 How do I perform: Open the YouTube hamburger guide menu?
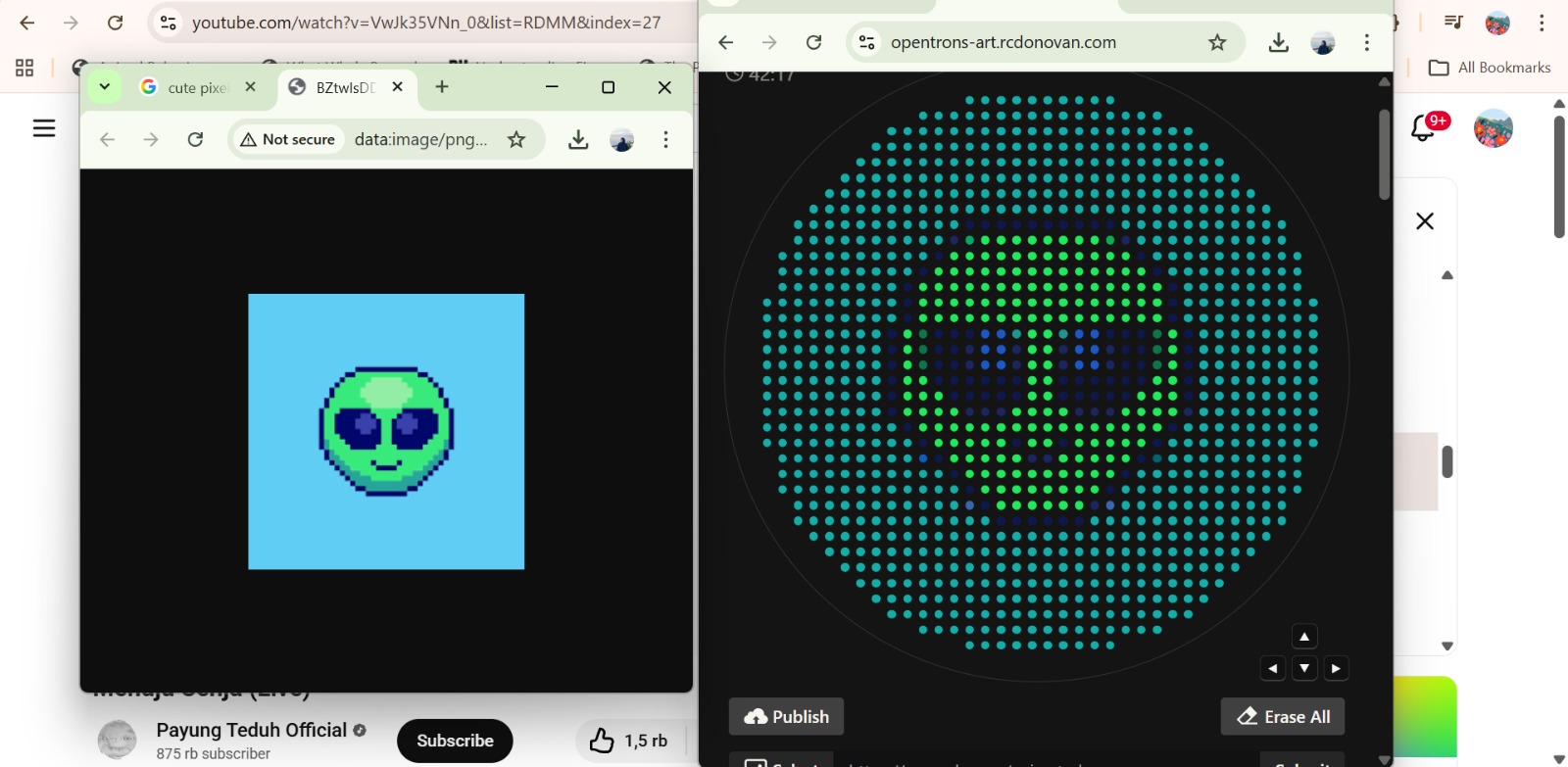(x=44, y=128)
